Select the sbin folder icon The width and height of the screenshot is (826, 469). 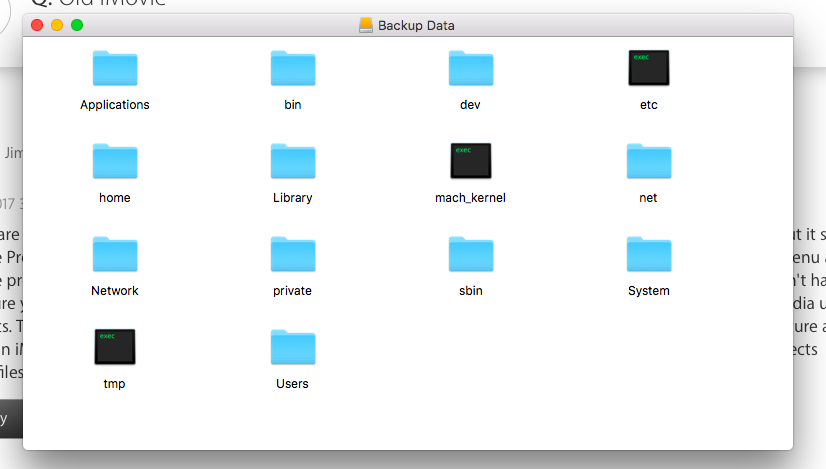[471, 254]
